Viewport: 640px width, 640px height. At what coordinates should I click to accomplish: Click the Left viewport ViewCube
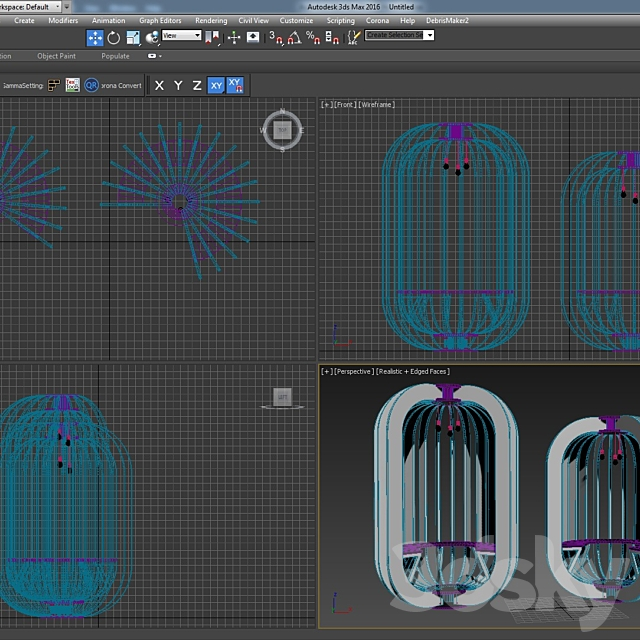click(282, 397)
